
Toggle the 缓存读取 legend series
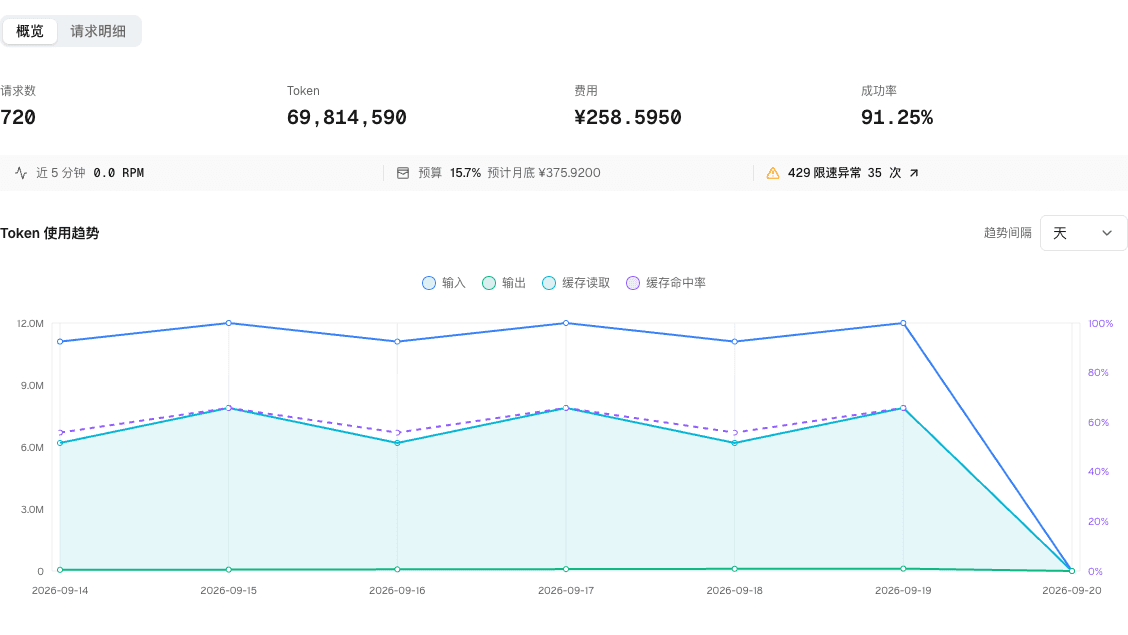[576, 283]
